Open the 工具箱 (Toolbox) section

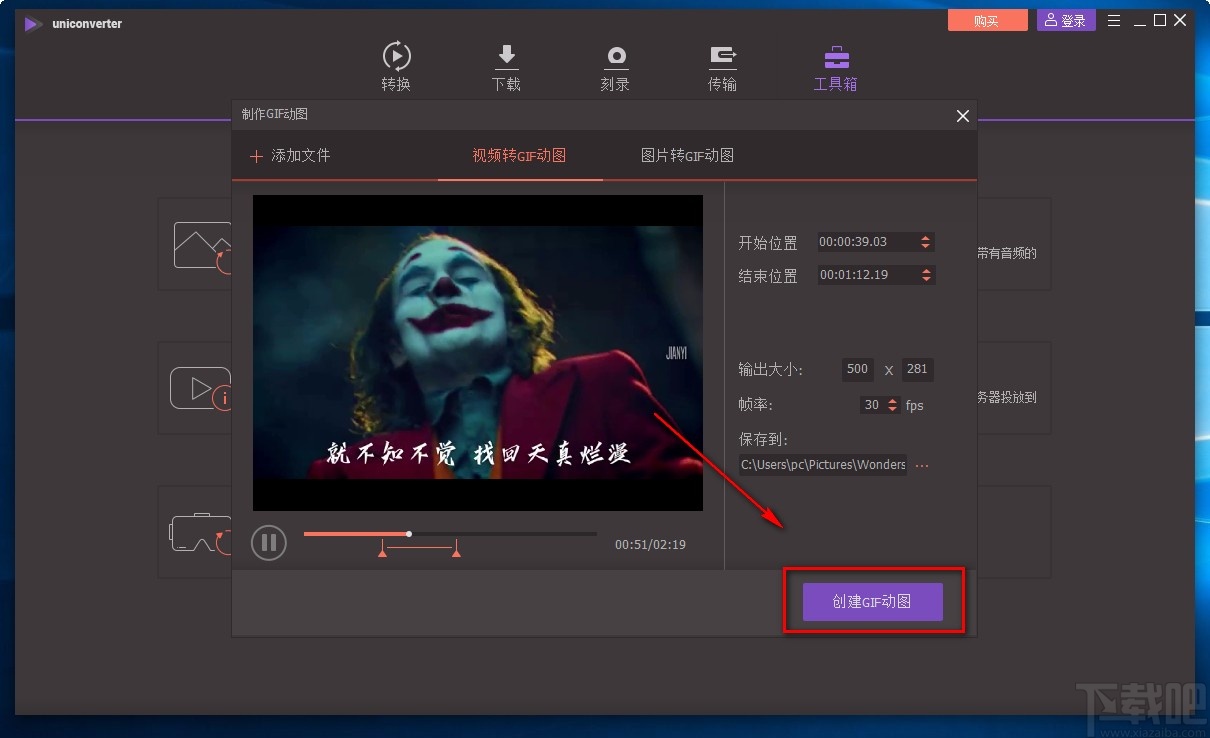click(x=835, y=65)
